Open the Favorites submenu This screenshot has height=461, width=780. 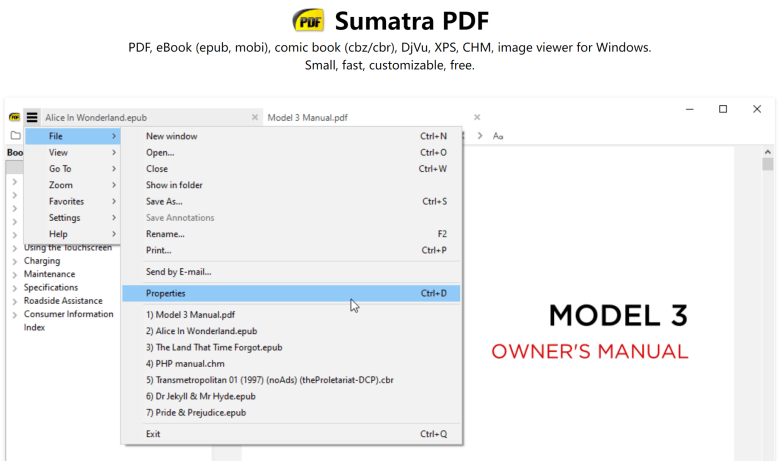(x=73, y=201)
